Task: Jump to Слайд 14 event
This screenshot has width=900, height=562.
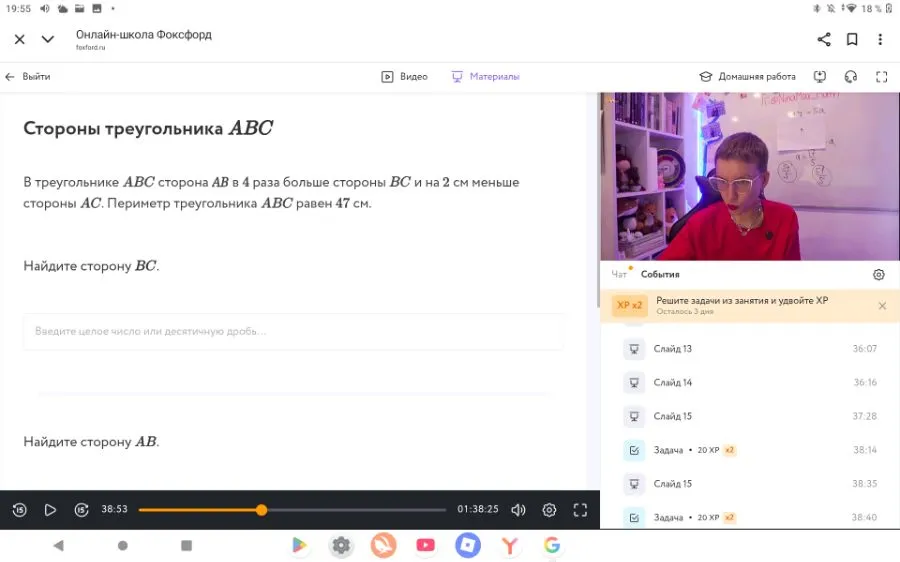Action: tap(750, 382)
